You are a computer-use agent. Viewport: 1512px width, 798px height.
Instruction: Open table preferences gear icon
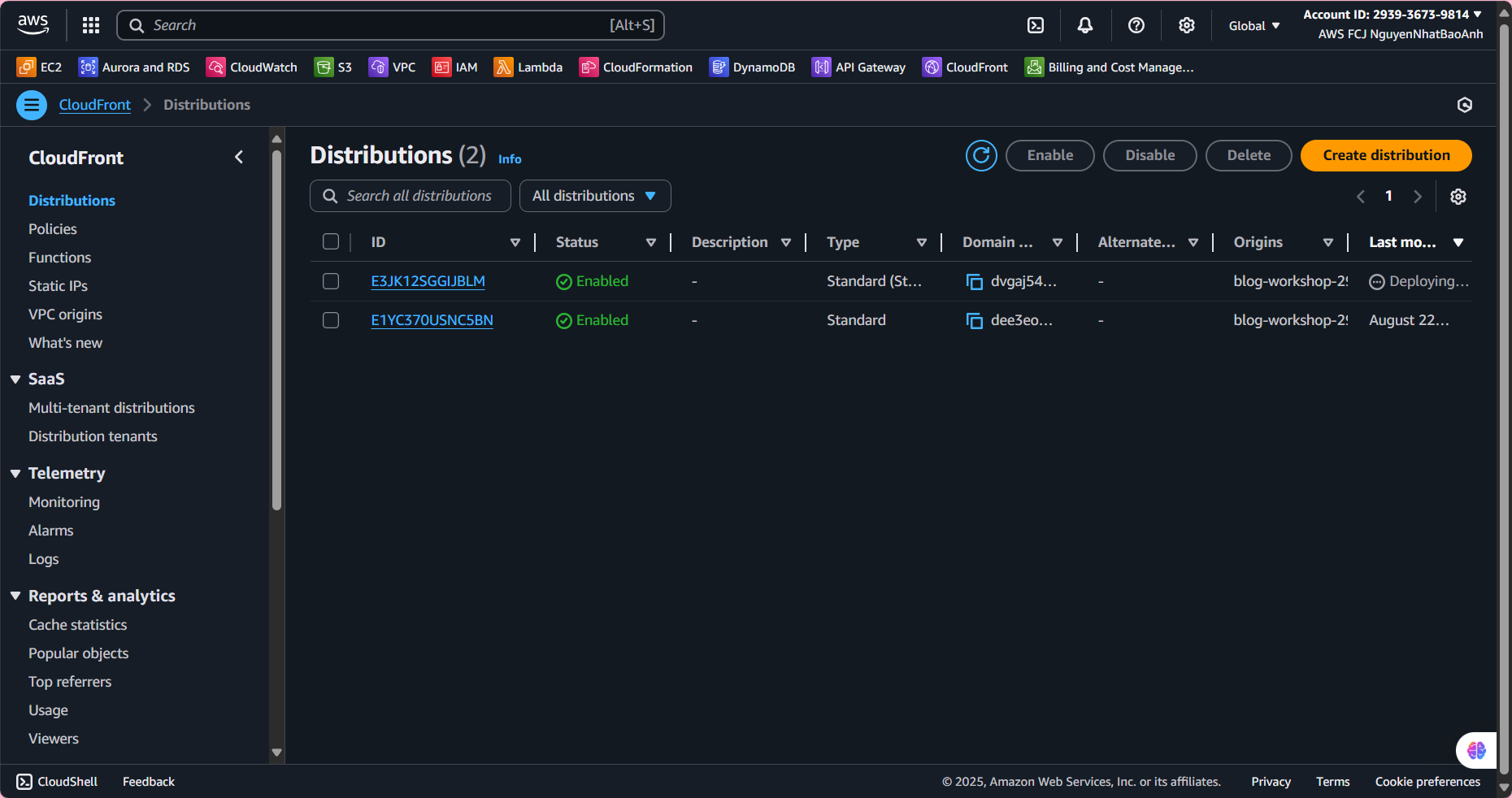click(1458, 197)
